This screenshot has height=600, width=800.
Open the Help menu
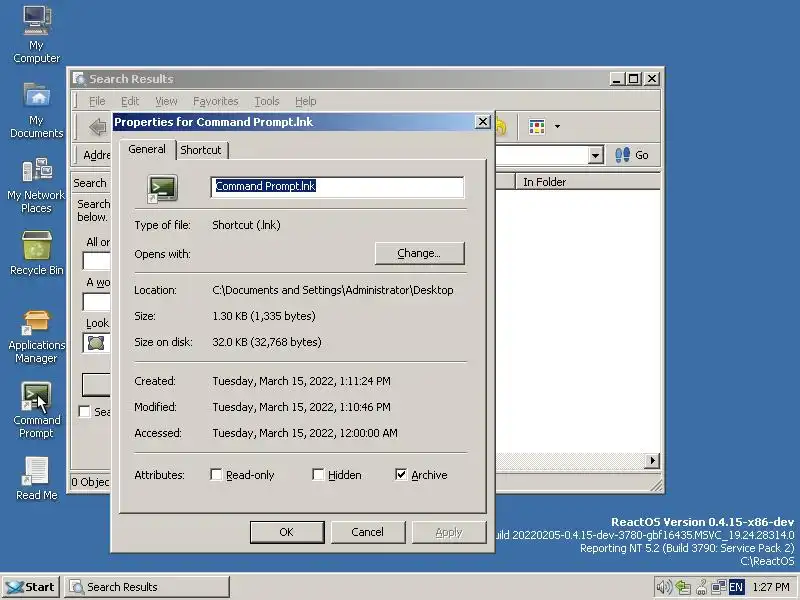(x=306, y=101)
